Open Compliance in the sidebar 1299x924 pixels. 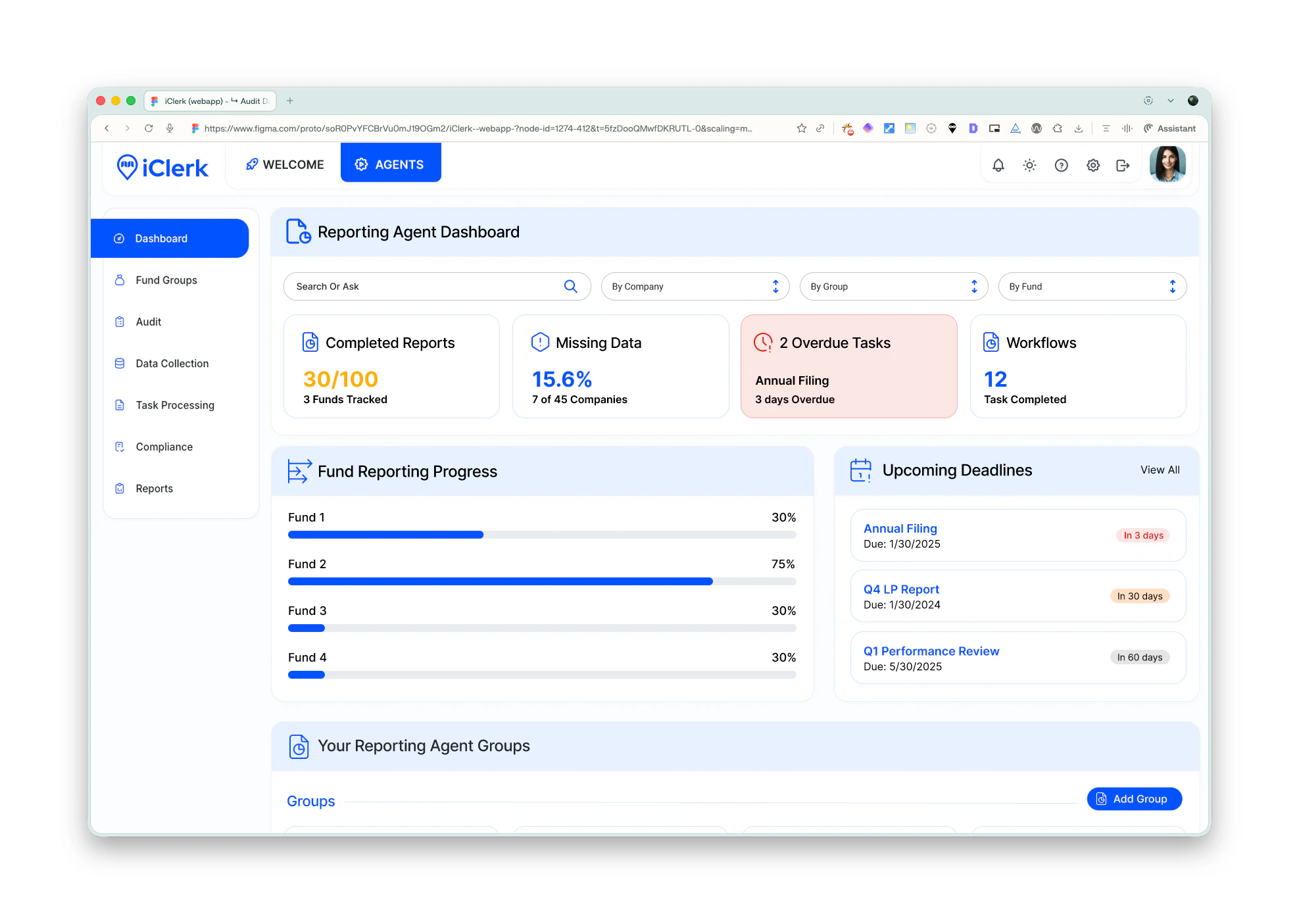[x=154, y=447]
